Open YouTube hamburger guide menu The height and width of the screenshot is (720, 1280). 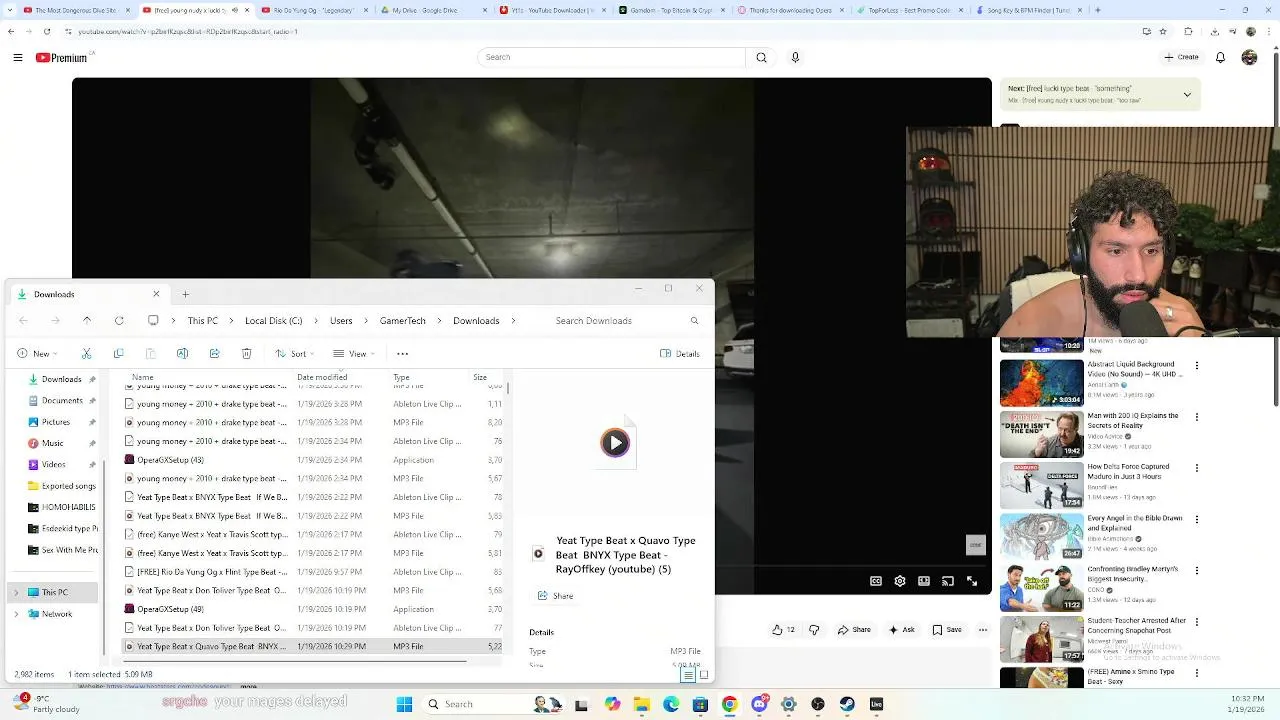coord(17,58)
